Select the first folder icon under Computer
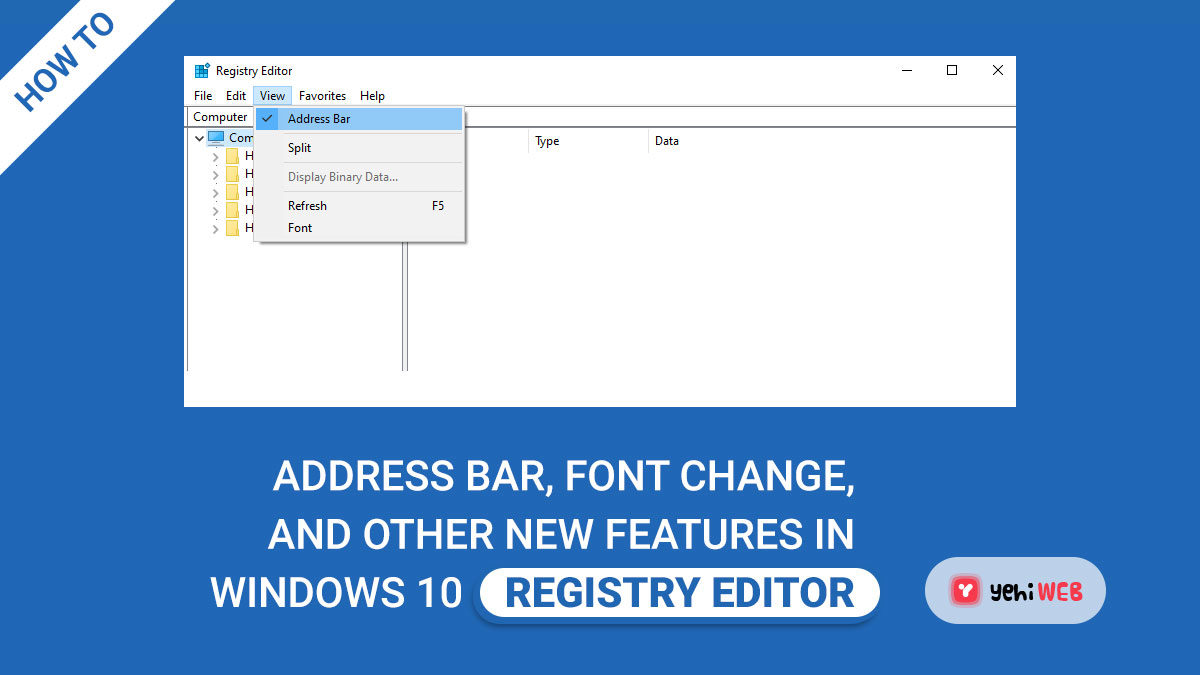 [x=232, y=156]
